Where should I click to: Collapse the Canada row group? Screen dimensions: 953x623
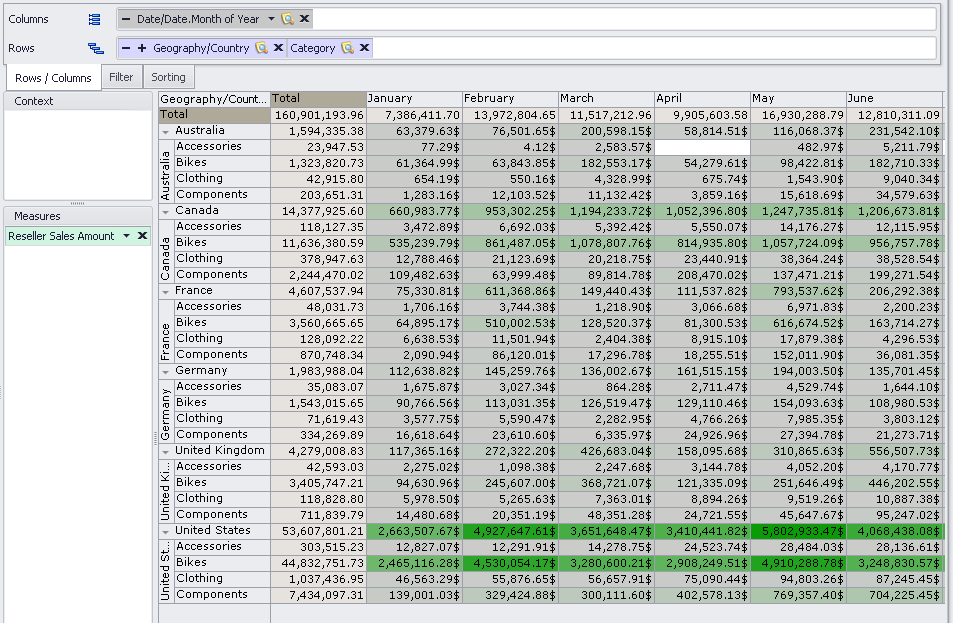(166, 212)
